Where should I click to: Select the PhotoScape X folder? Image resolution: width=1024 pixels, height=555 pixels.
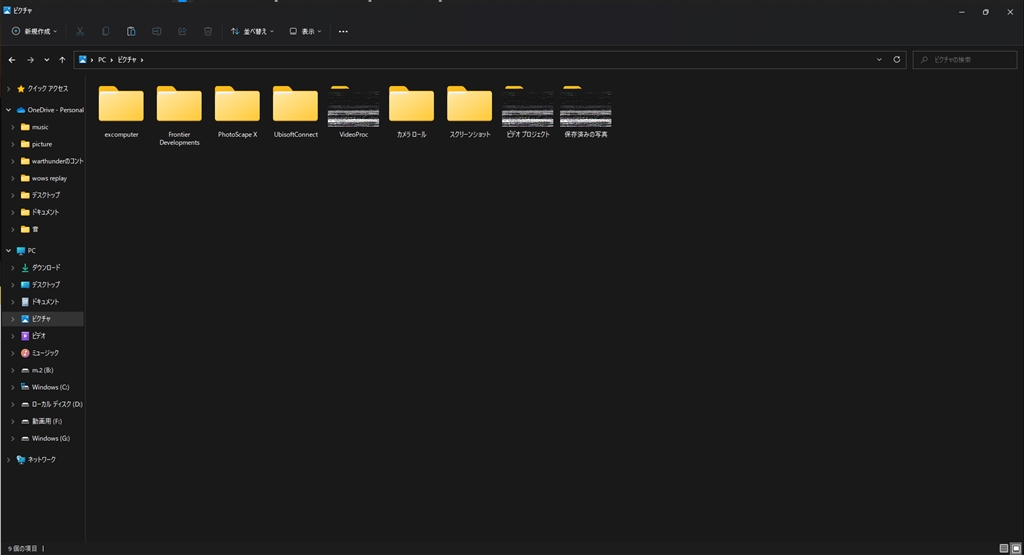(x=237, y=112)
